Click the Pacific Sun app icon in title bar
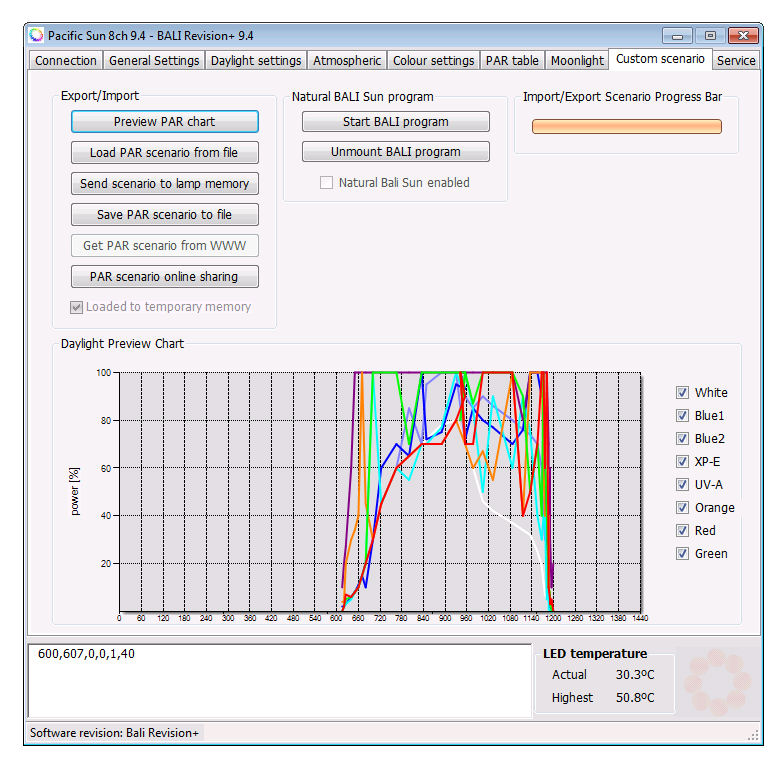784x769 pixels. click(x=37, y=35)
